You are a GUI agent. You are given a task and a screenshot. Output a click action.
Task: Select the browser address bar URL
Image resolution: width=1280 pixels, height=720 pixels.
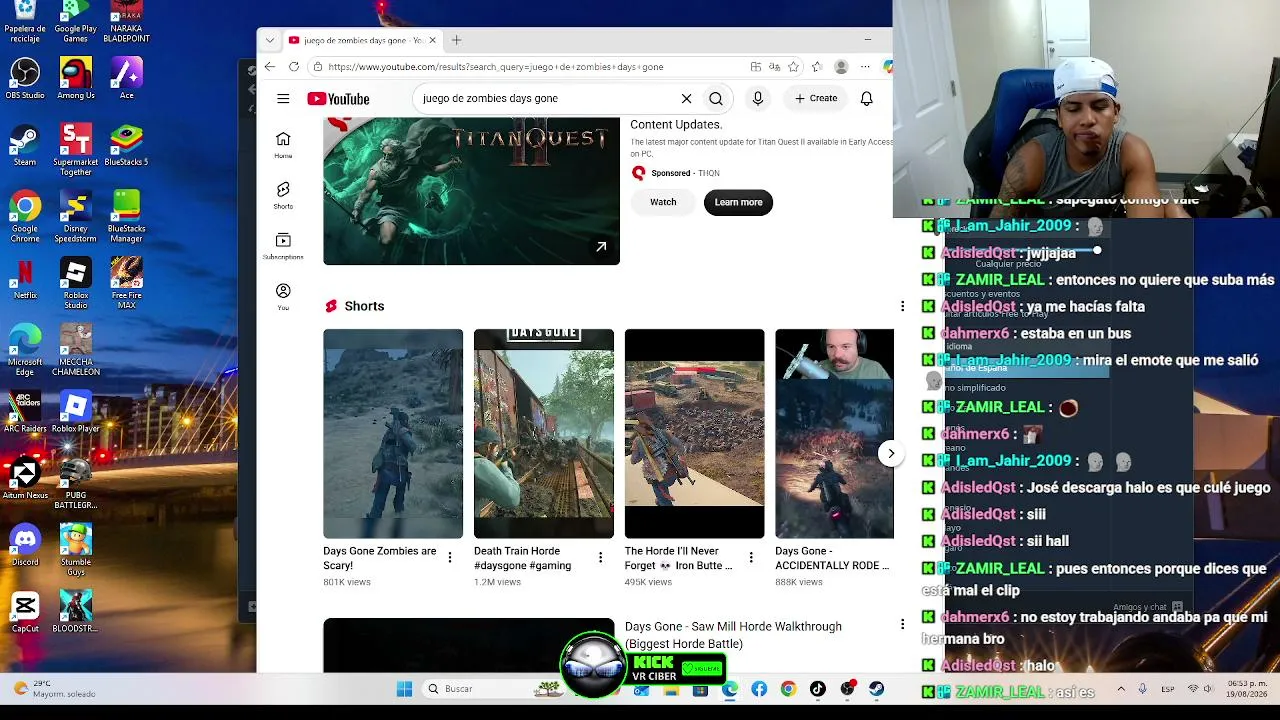(x=496, y=67)
